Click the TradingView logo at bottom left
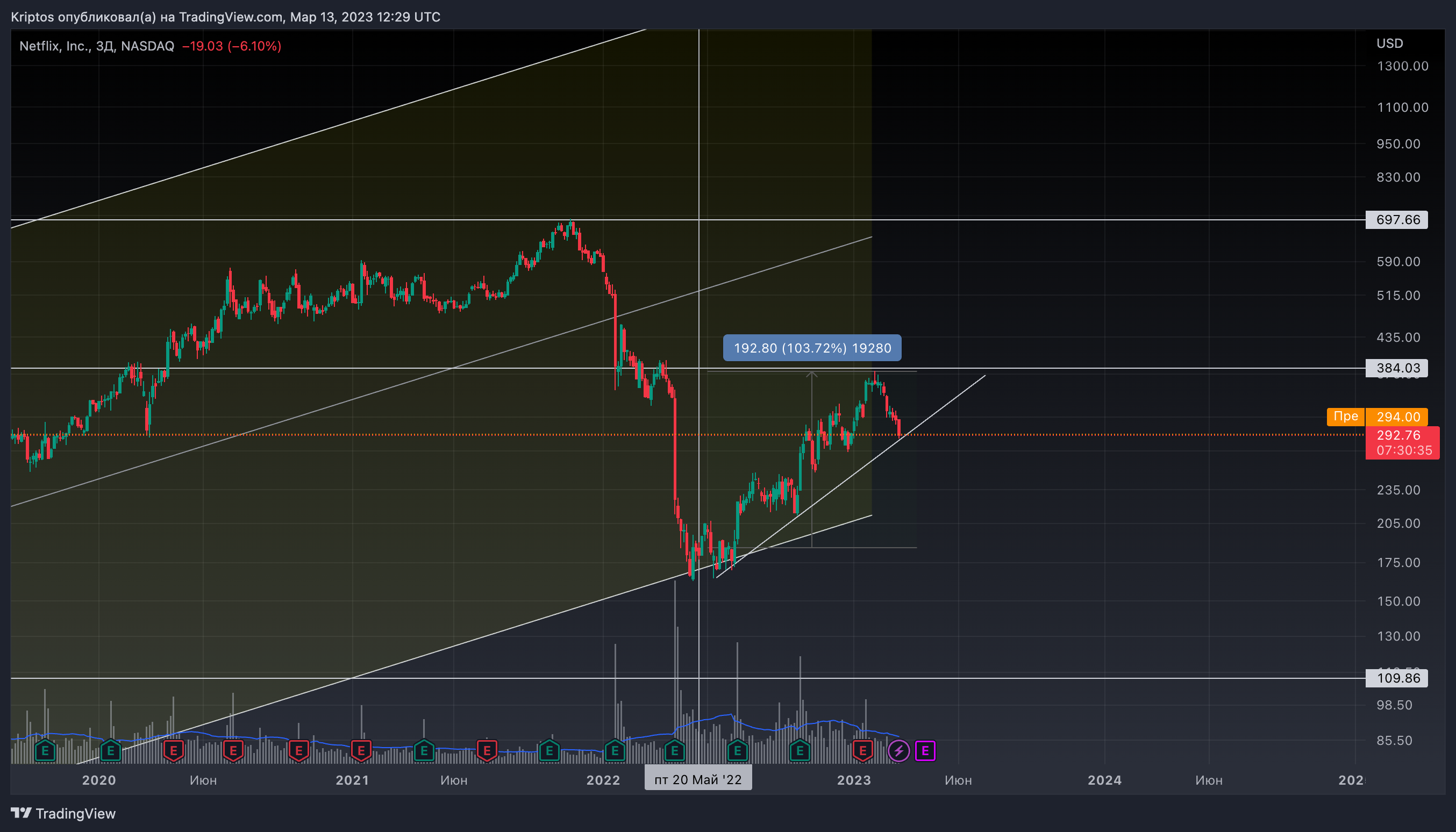 click(x=63, y=813)
